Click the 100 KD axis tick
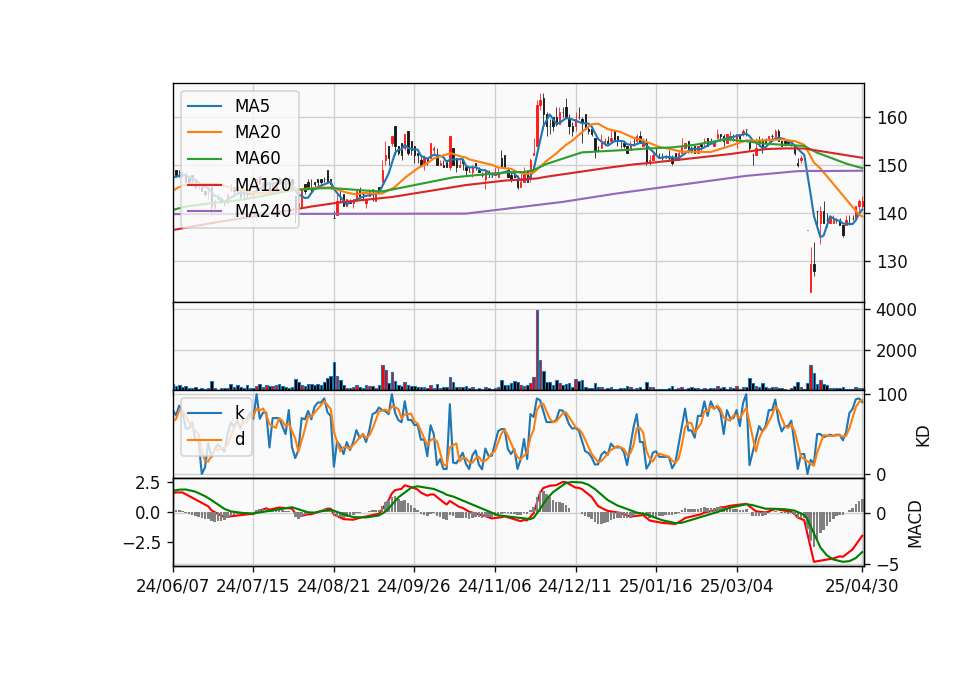 point(891,395)
